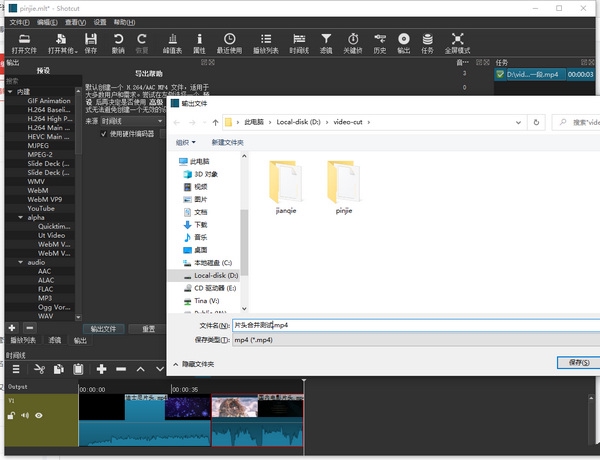Toggle V1 track visibility eye icon
Image resolution: width=600 pixels, height=460 pixels.
pyautogui.click(x=39, y=415)
